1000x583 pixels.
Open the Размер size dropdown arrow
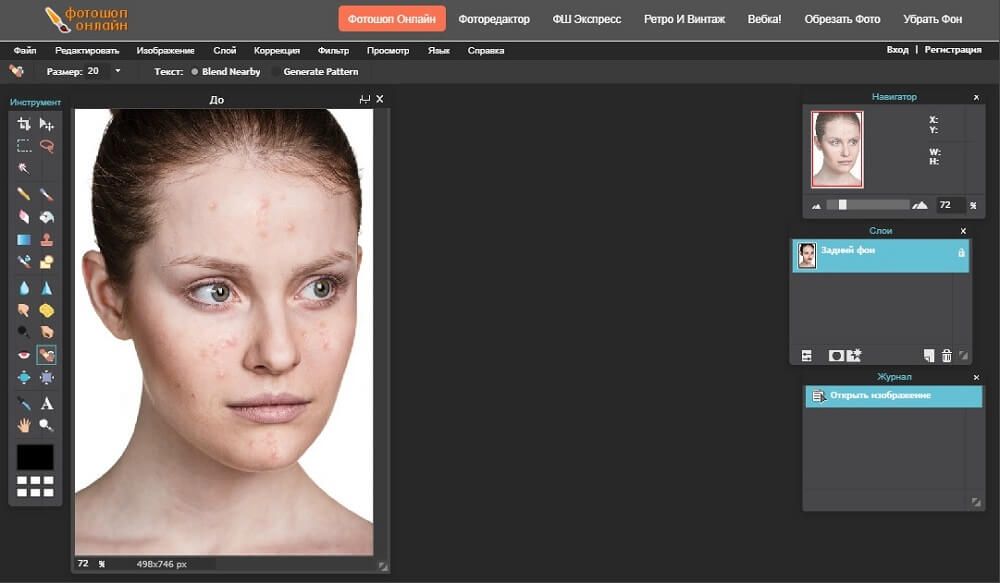coord(117,71)
